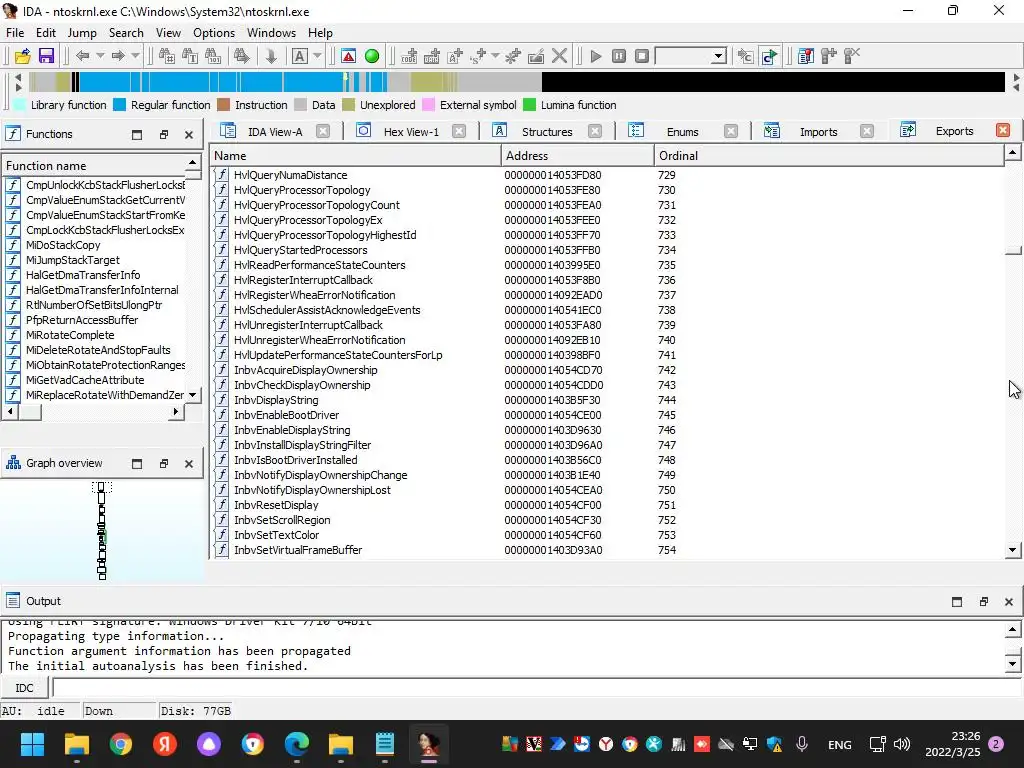This screenshot has width=1024, height=768.
Task: Open a file with the folder icon
Action: tap(22, 56)
